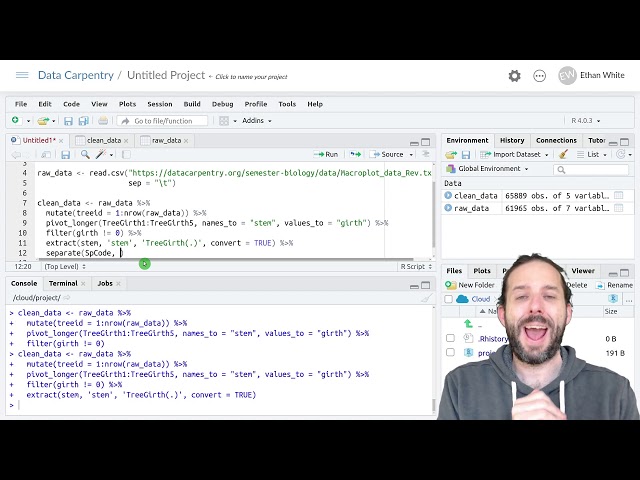Click the Environment search box
The width and height of the screenshot is (640, 480).
tap(591, 169)
